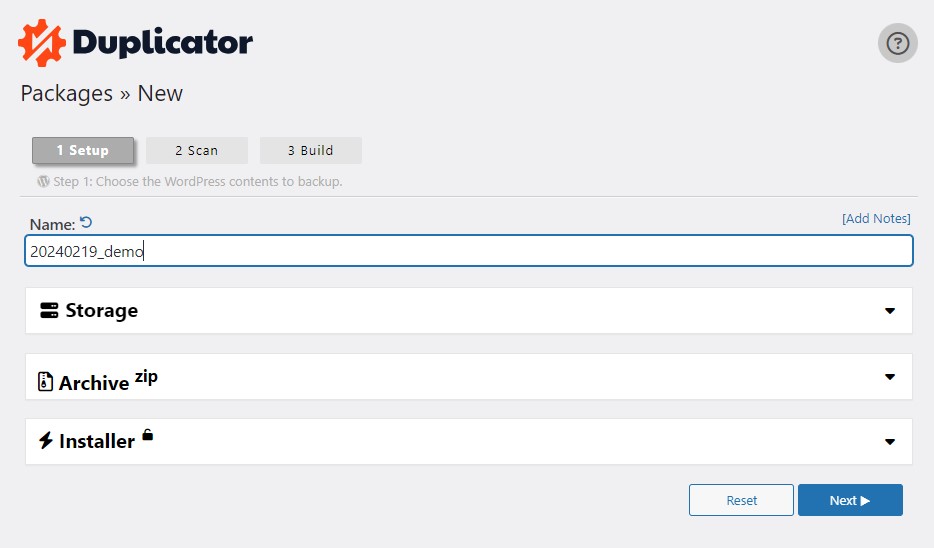Click the Installer lightning bolt icon
This screenshot has height=548, width=934.
click(46, 440)
